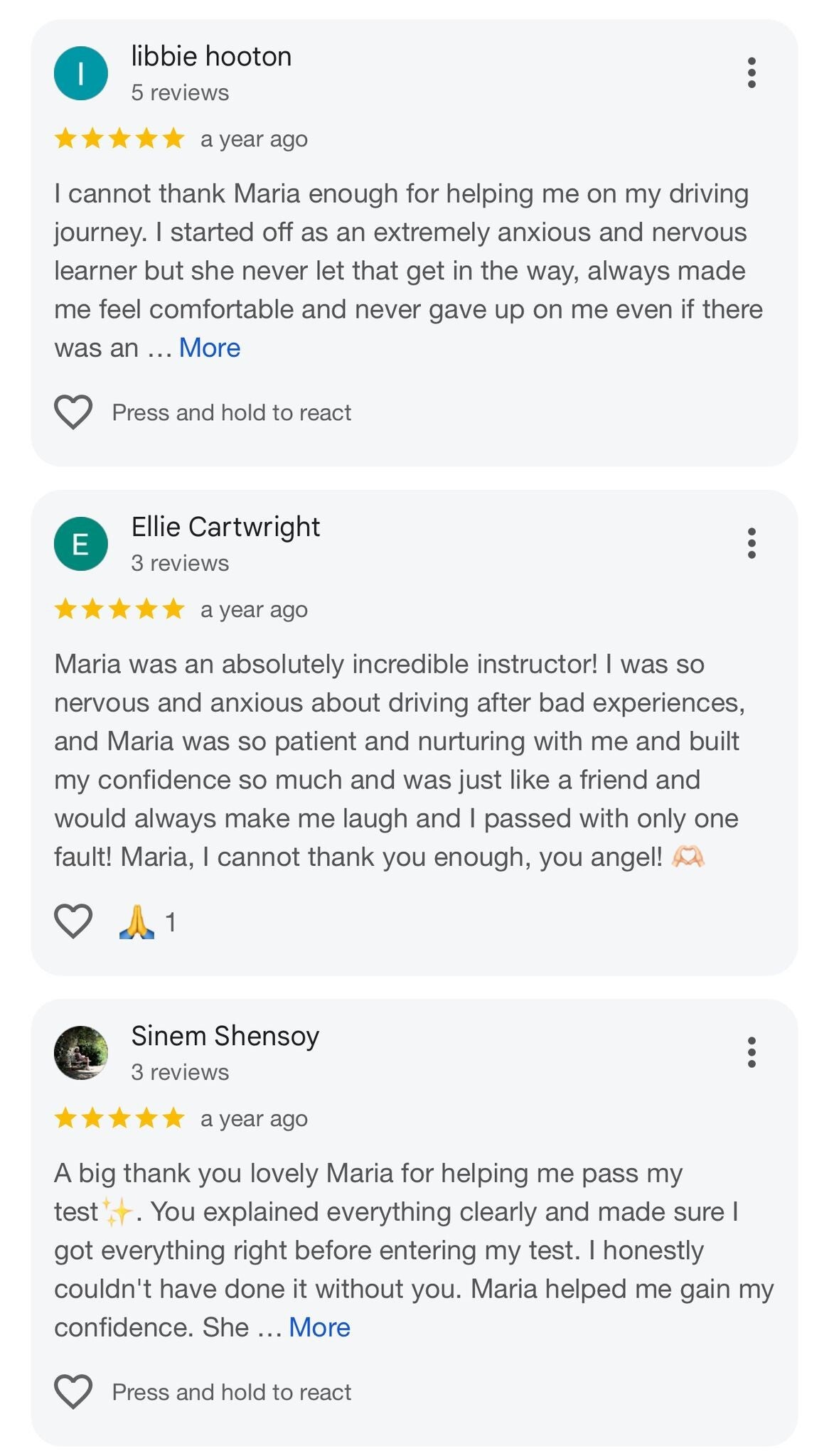Open Sinem Shensoy's profile name
The width and height of the screenshot is (829, 1456).
click(225, 1037)
